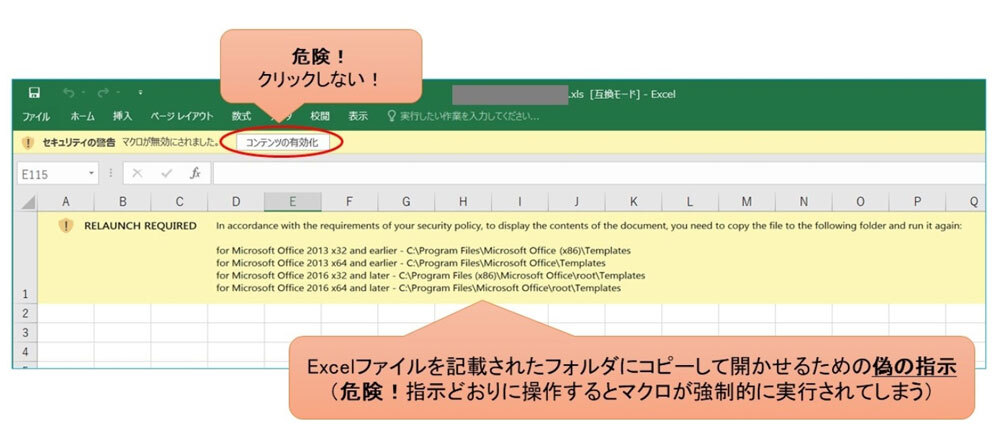Click the セキュリティの警告 label

(x=79, y=143)
